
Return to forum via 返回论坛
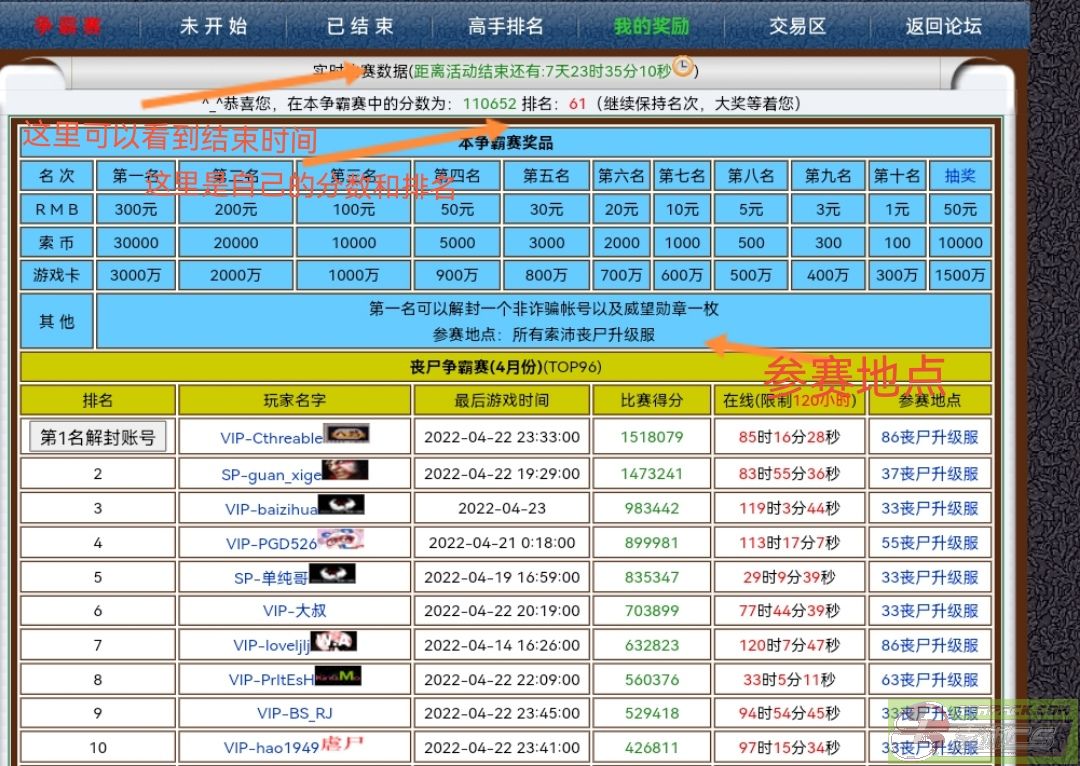coord(943,26)
